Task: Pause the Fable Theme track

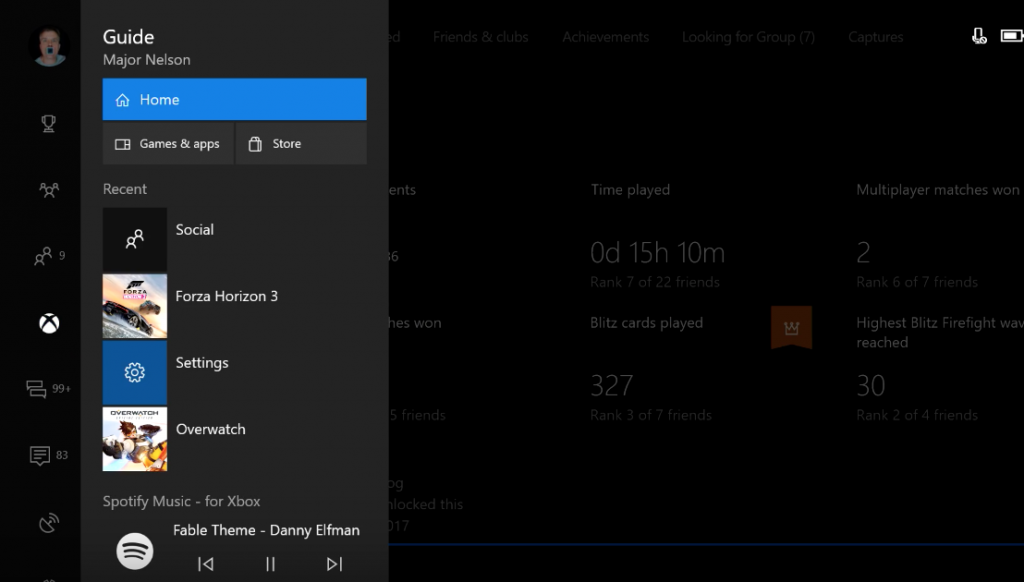Action: pos(270,564)
